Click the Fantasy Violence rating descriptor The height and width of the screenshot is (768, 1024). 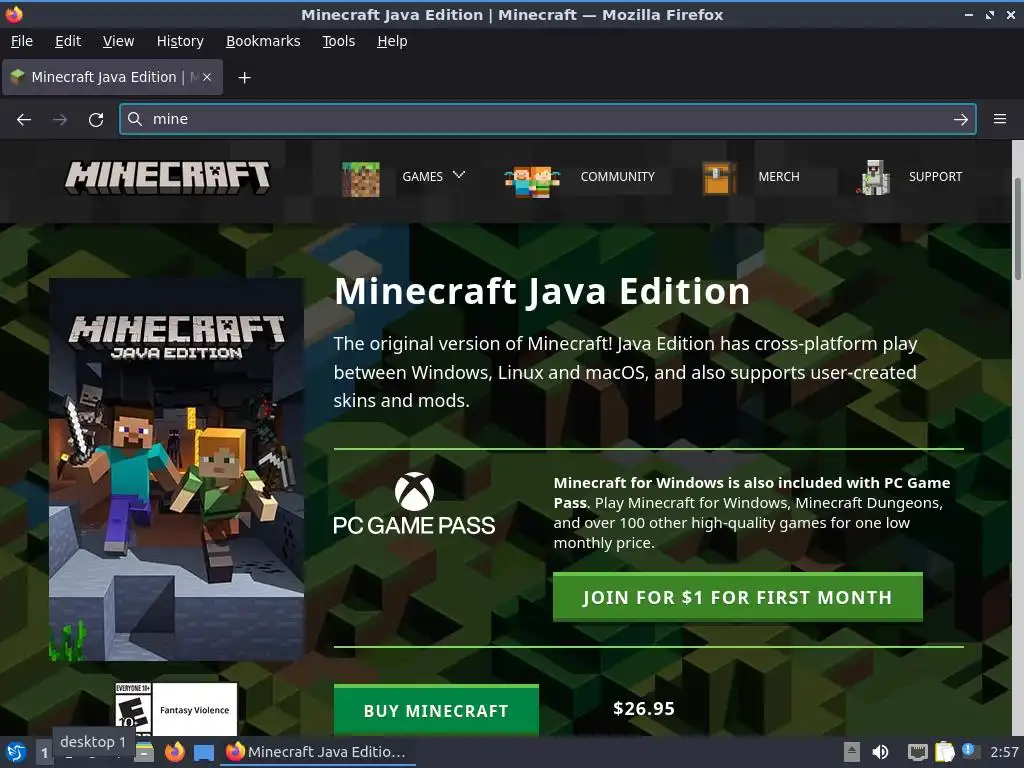(x=195, y=710)
